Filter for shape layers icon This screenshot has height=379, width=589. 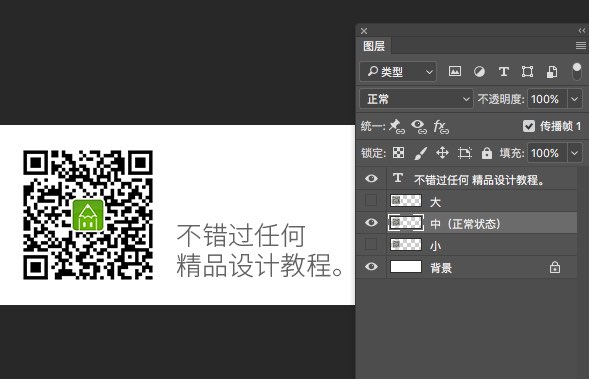527,71
